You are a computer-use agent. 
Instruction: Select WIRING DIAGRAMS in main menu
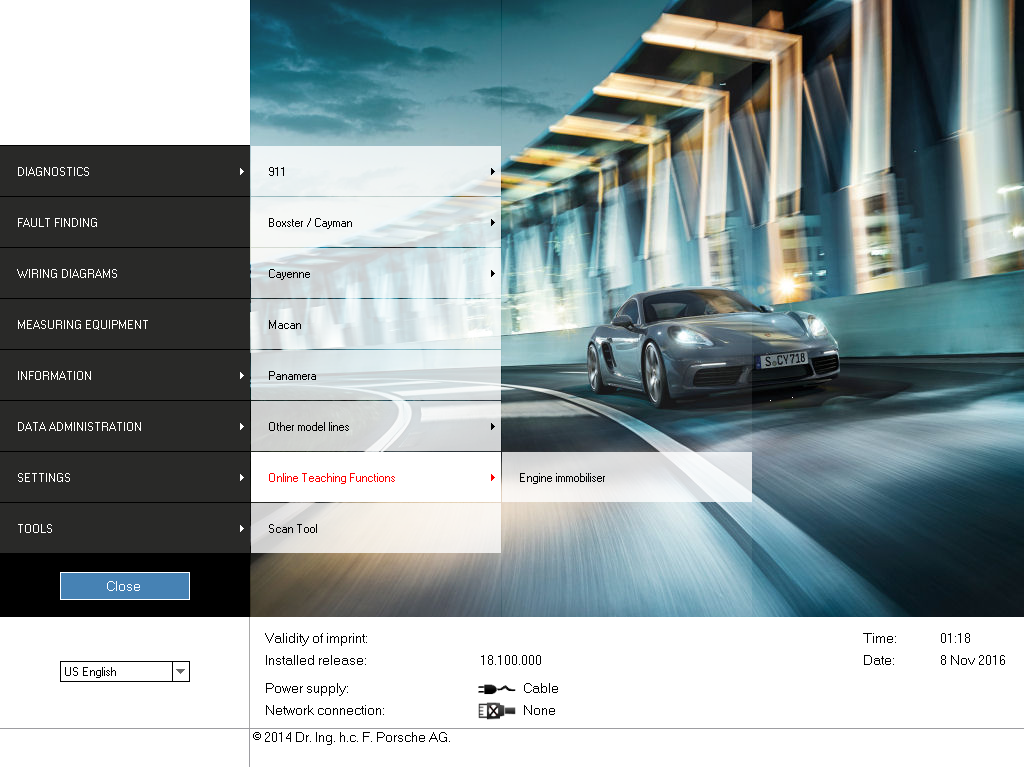125,273
